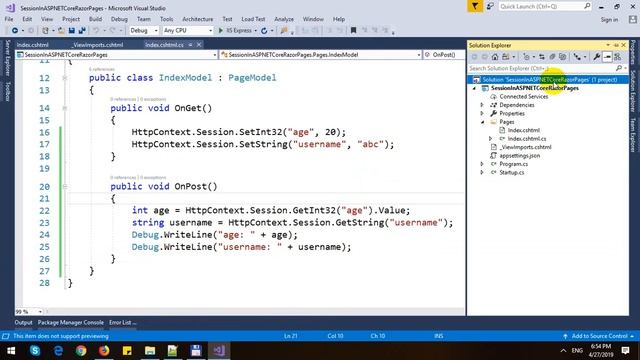
Task: Toggle bookmark on the current line
Action: pos(353,31)
